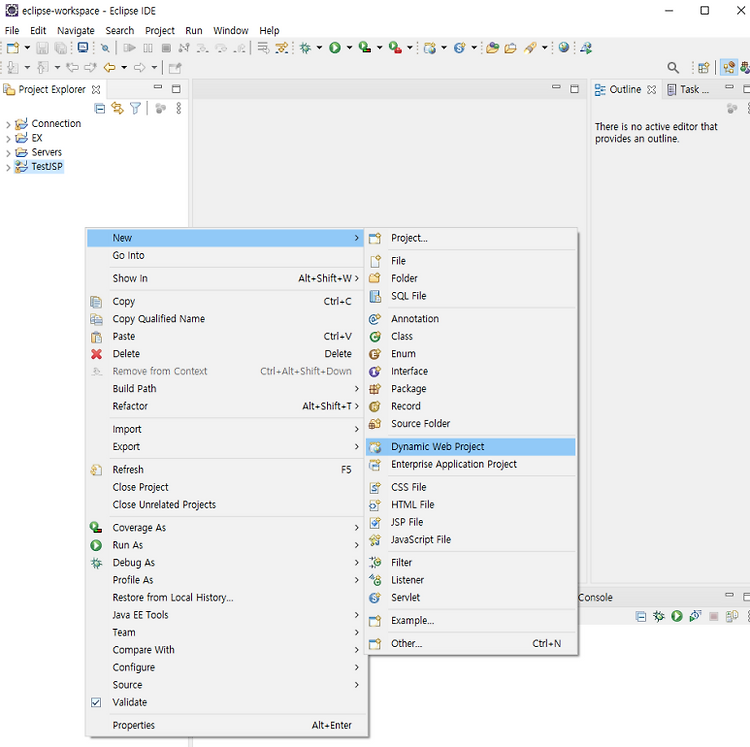Select the TestJSP project in tree
This screenshot has height=747, width=750.
(x=47, y=167)
